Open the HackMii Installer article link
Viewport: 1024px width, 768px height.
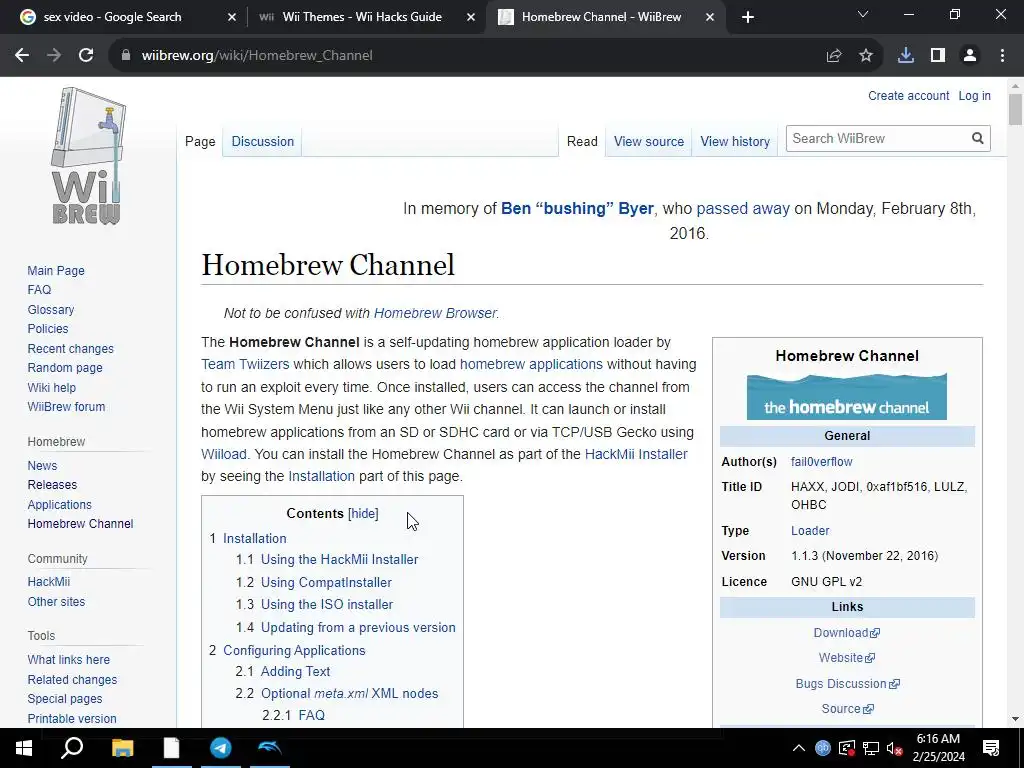pyautogui.click(x=635, y=454)
